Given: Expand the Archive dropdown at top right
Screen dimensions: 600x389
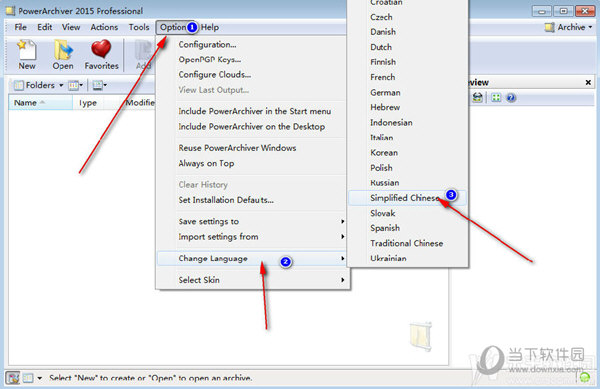Looking at the screenshot, I should 569,27.
